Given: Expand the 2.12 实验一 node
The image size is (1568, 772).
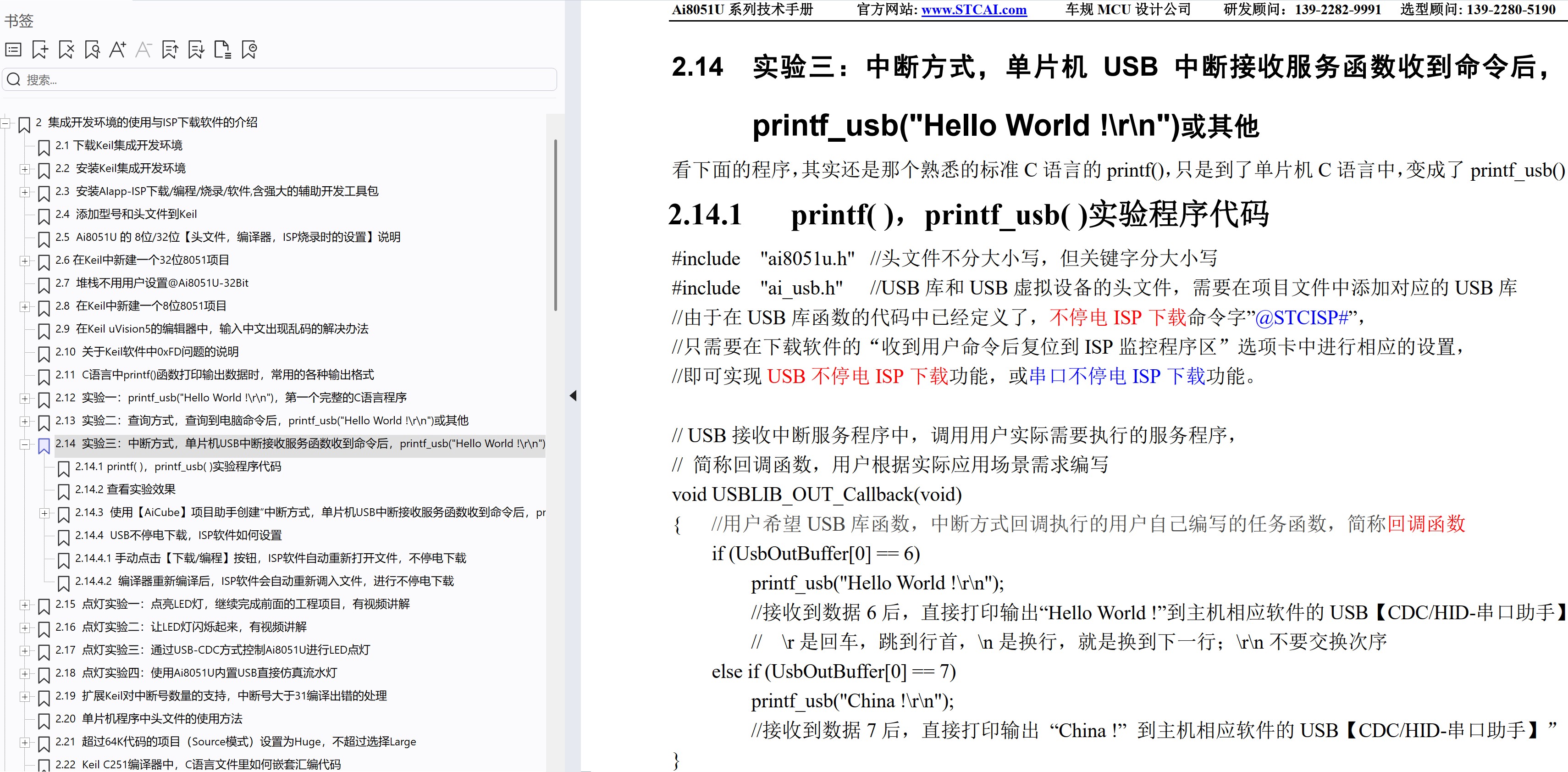Looking at the screenshot, I should (x=25, y=399).
